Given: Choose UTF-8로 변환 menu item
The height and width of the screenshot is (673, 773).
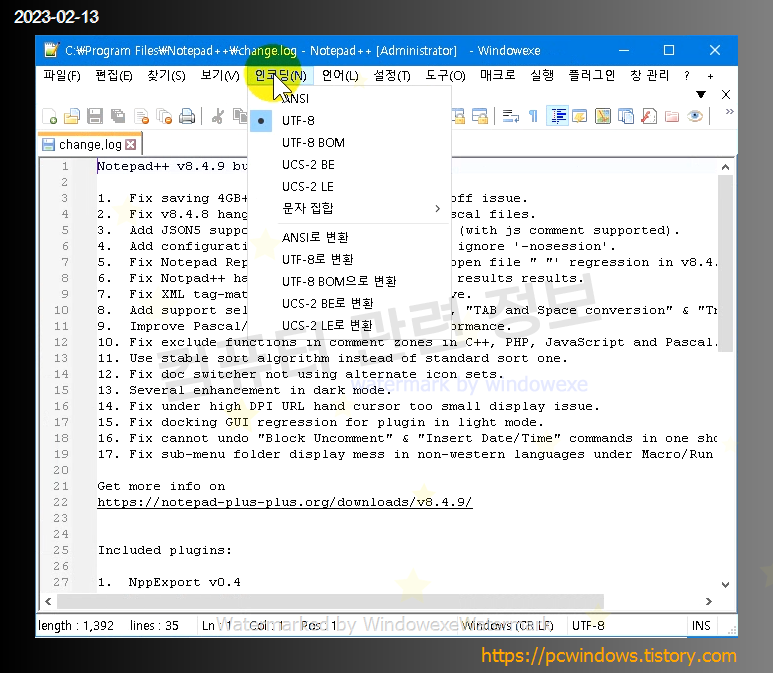Looking at the screenshot, I should point(350,259).
